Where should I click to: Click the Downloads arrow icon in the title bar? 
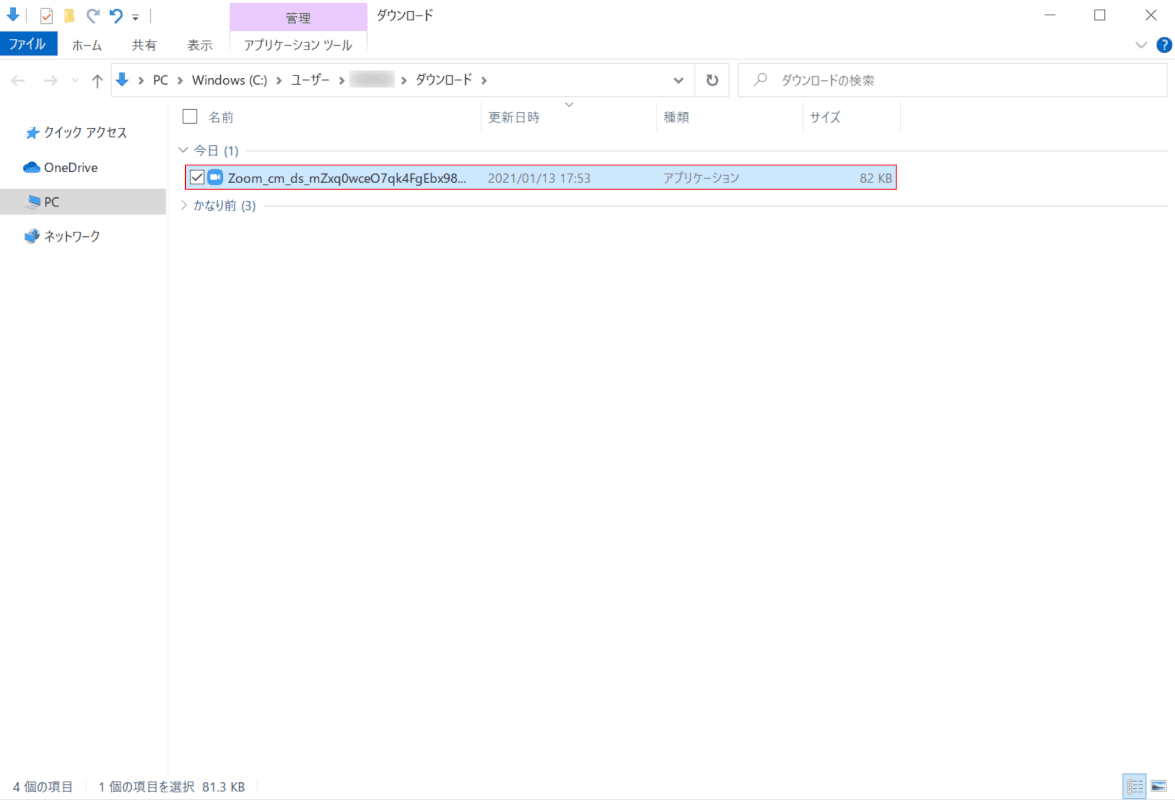(x=13, y=15)
